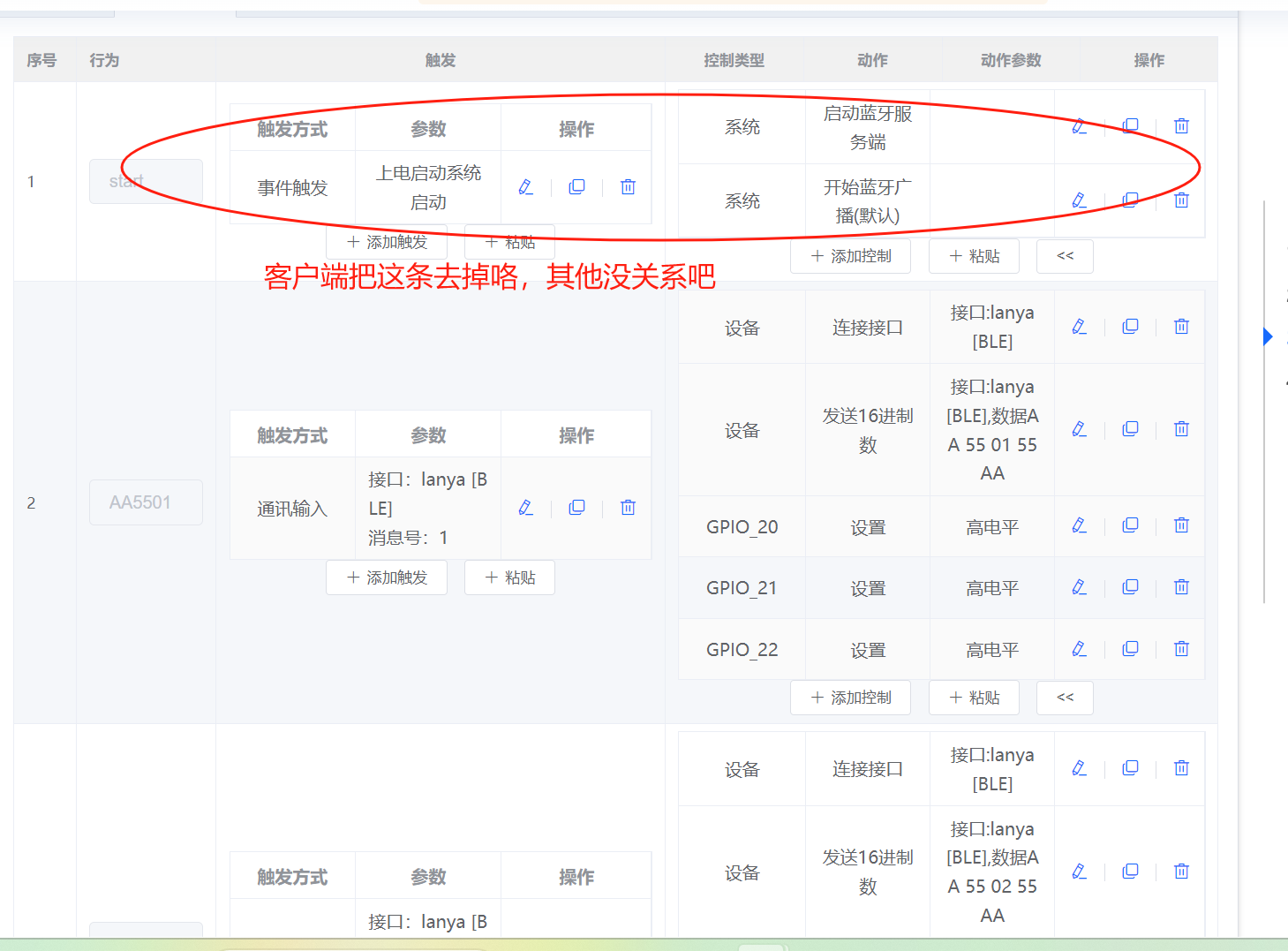Click 粘贴 button beside 添加控制 in row 2
1288x951 pixels.
point(973,697)
